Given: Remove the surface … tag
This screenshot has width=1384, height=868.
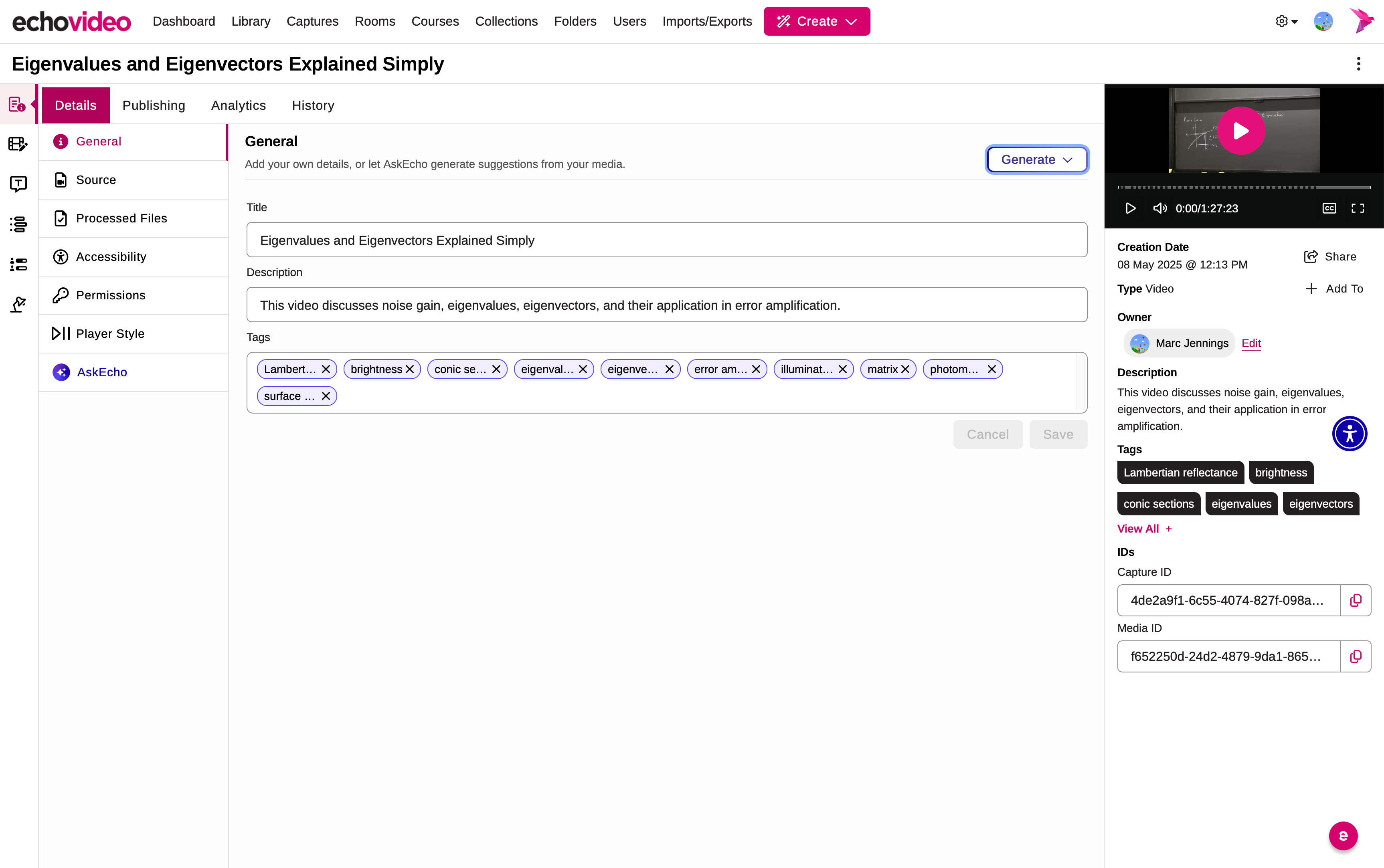Looking at the screenshot, I should [326, 396].
